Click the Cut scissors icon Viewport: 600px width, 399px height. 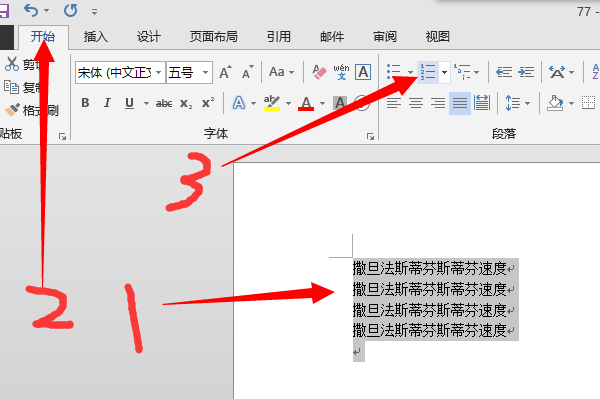point(11,64)
